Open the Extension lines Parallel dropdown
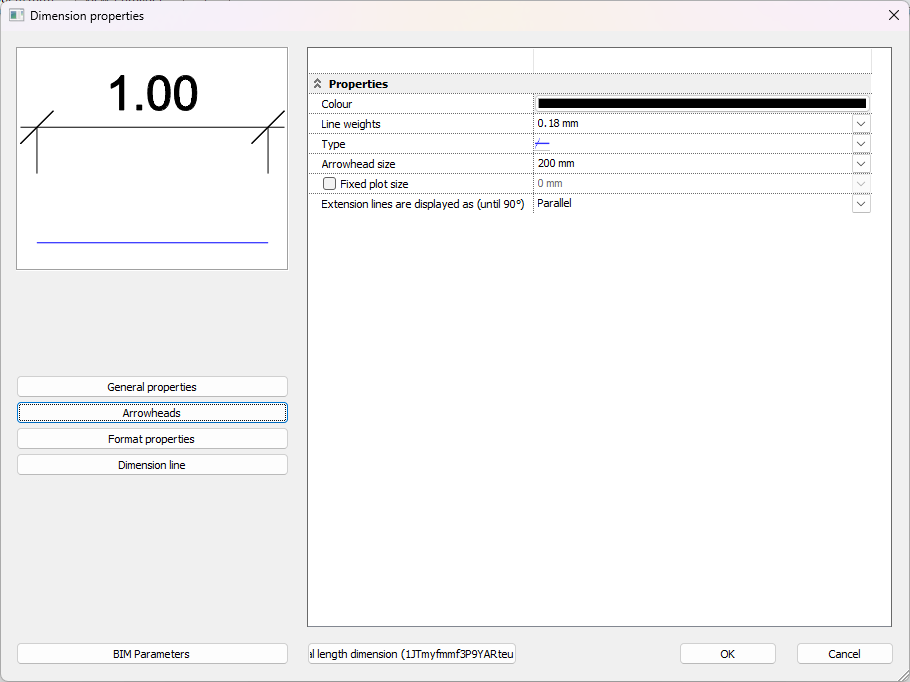The height and width of the screenshot is (682, 910). point(861,204)
